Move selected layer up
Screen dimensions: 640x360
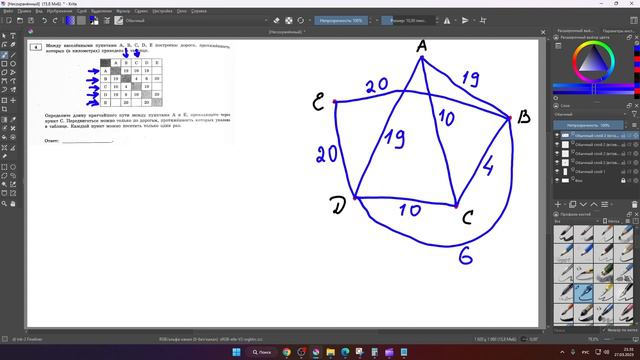[593, 204]
